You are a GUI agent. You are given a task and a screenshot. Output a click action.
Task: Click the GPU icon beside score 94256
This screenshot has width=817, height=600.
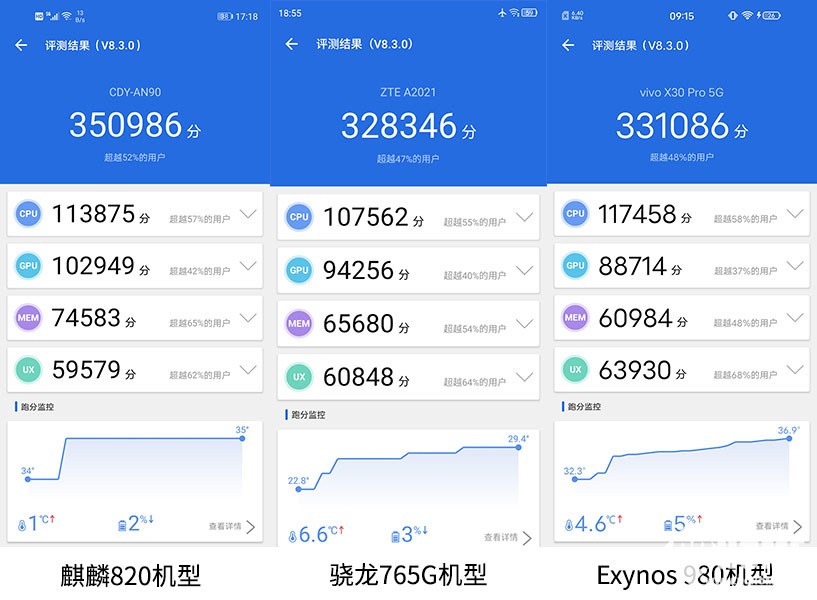coord(299,270)
